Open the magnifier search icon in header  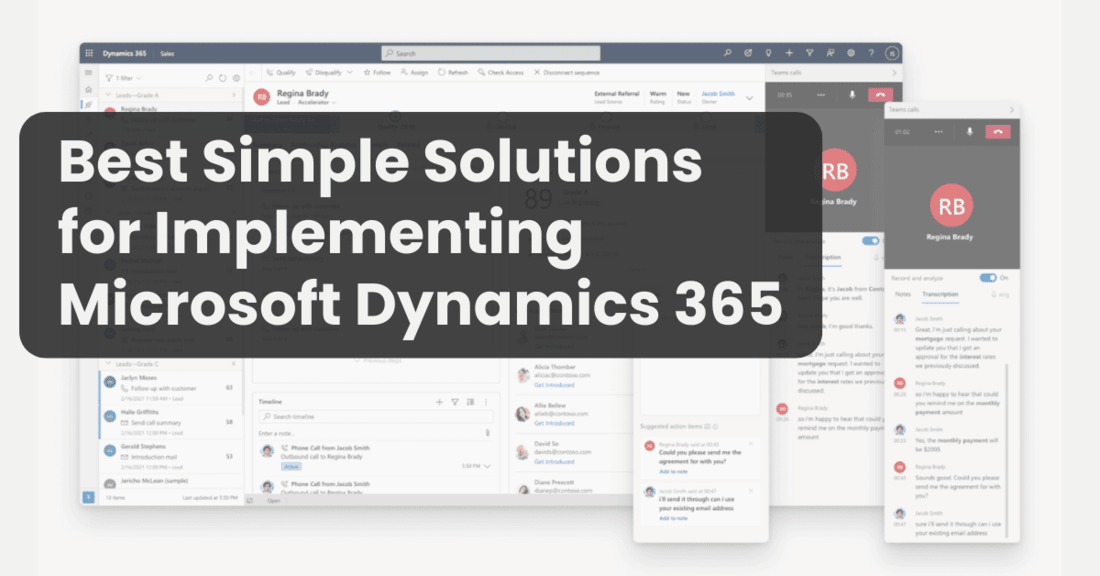[x=727, y=53]
